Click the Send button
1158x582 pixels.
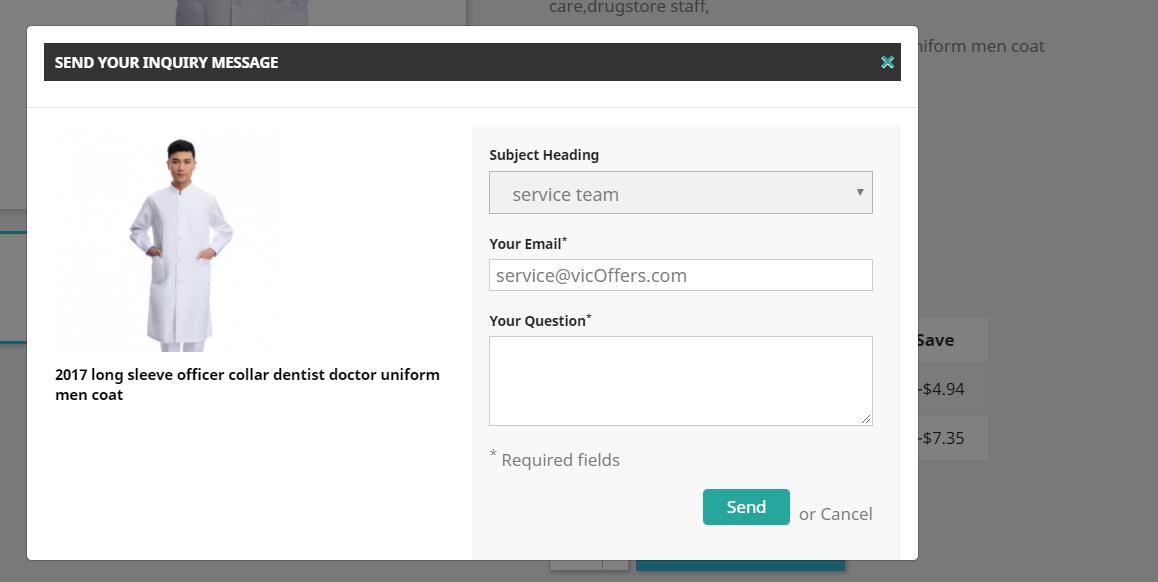(x=746, y=507)
